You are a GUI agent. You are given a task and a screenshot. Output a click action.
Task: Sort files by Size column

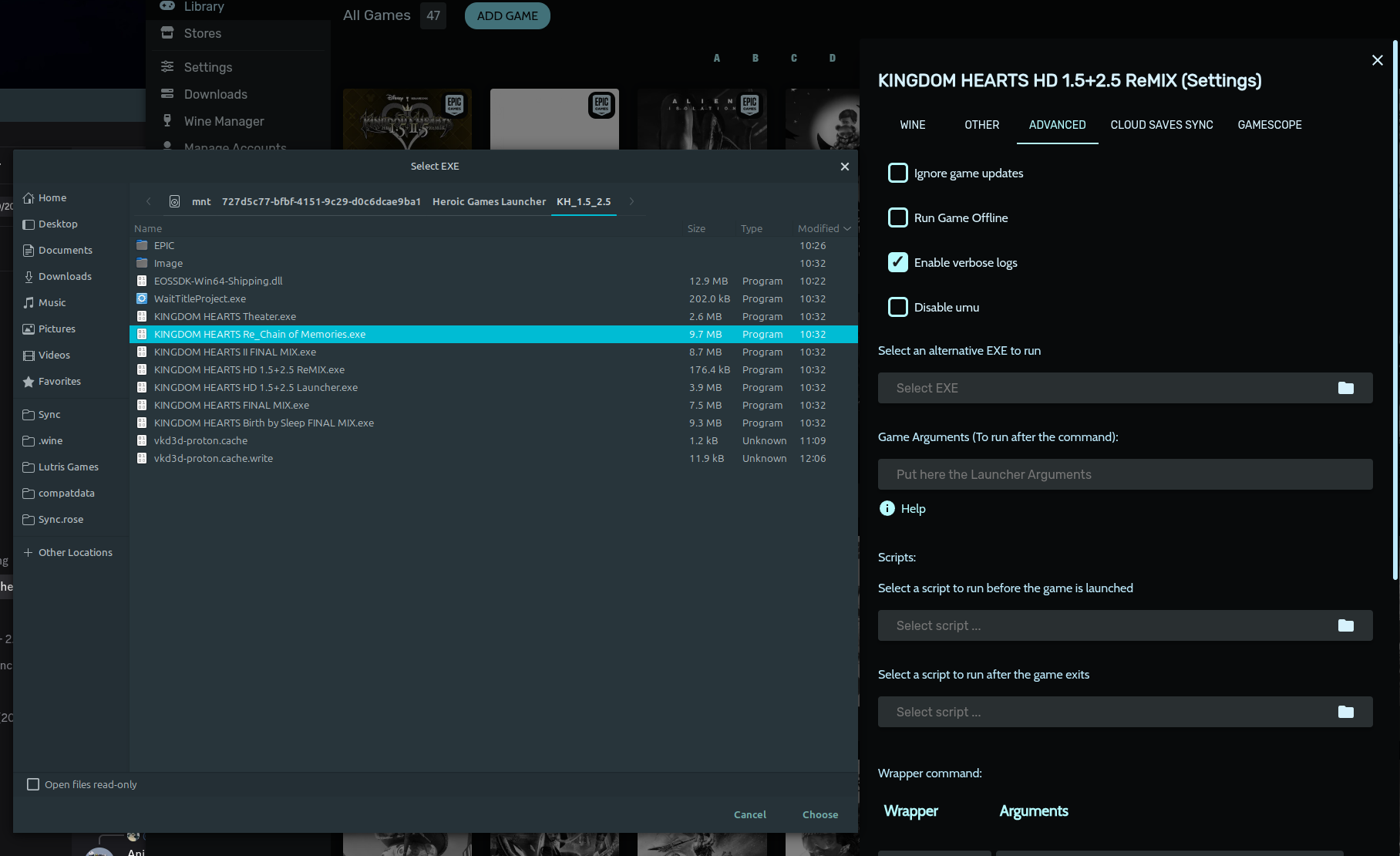click(x=696, y=228)
